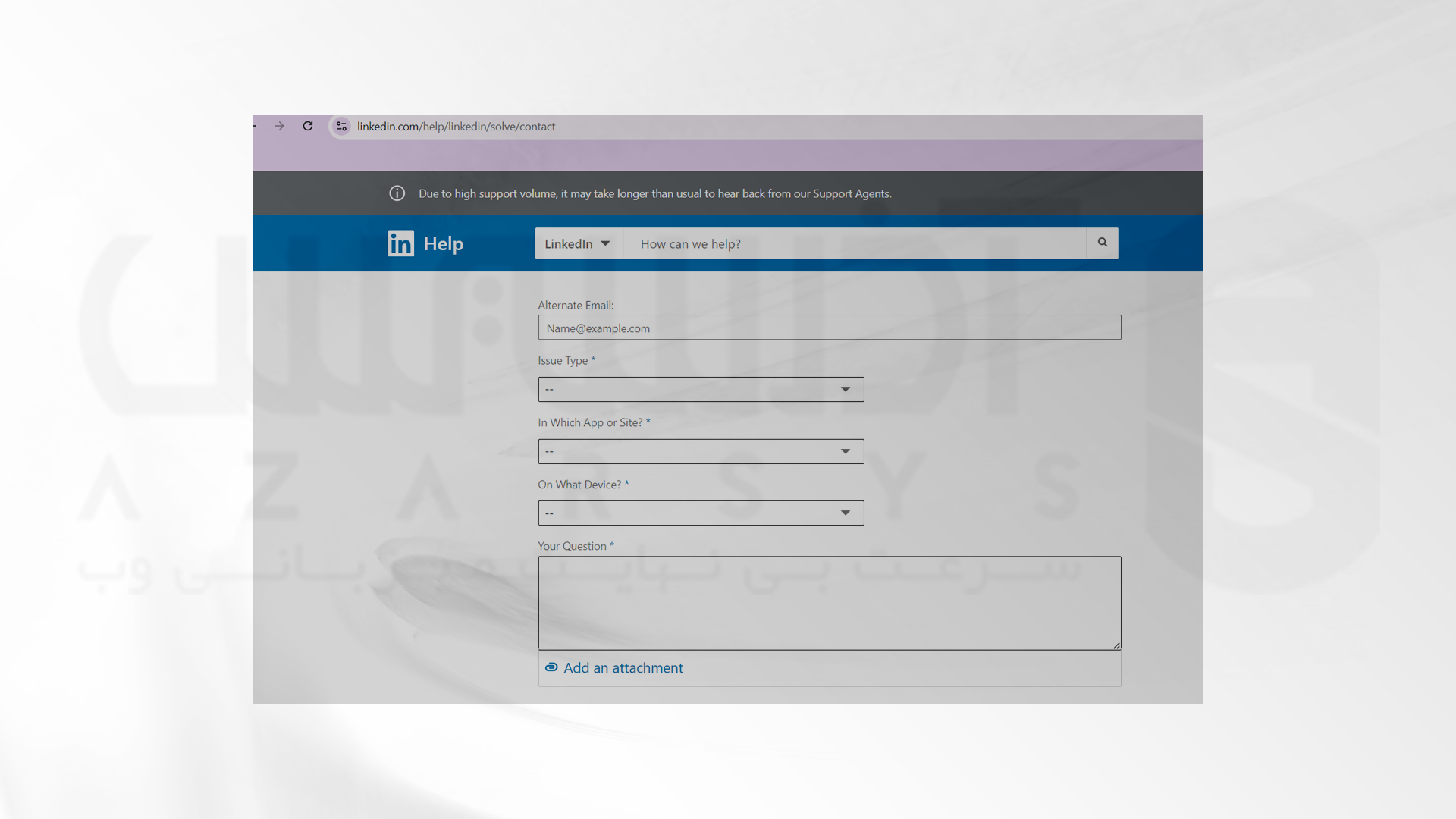This screenshot has height=819, width=1456.
Task: Open site information icon in address bar
Action: pyautogui.click(x=341, y=126)
